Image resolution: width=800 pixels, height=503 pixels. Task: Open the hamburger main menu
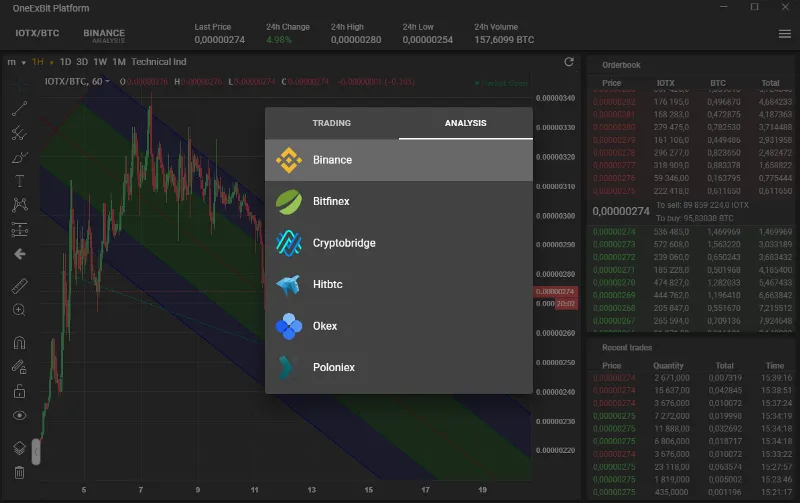(x=785, y=34)
